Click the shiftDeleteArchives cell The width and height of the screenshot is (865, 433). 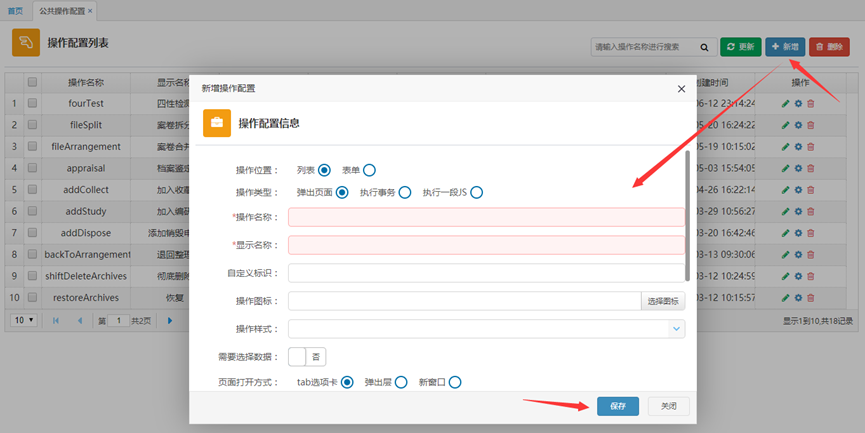pyautogui.click(x=86, y=276)
